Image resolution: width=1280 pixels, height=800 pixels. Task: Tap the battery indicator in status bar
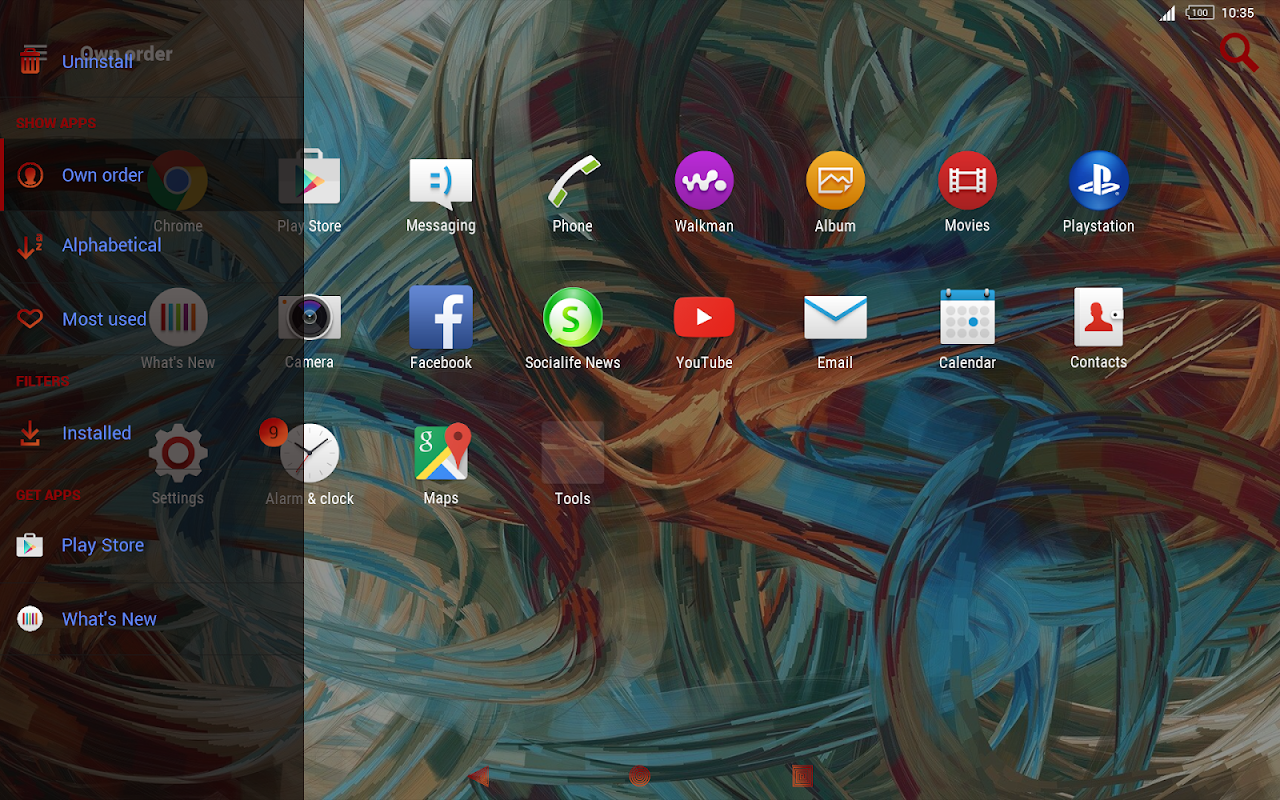point(1200,13)
